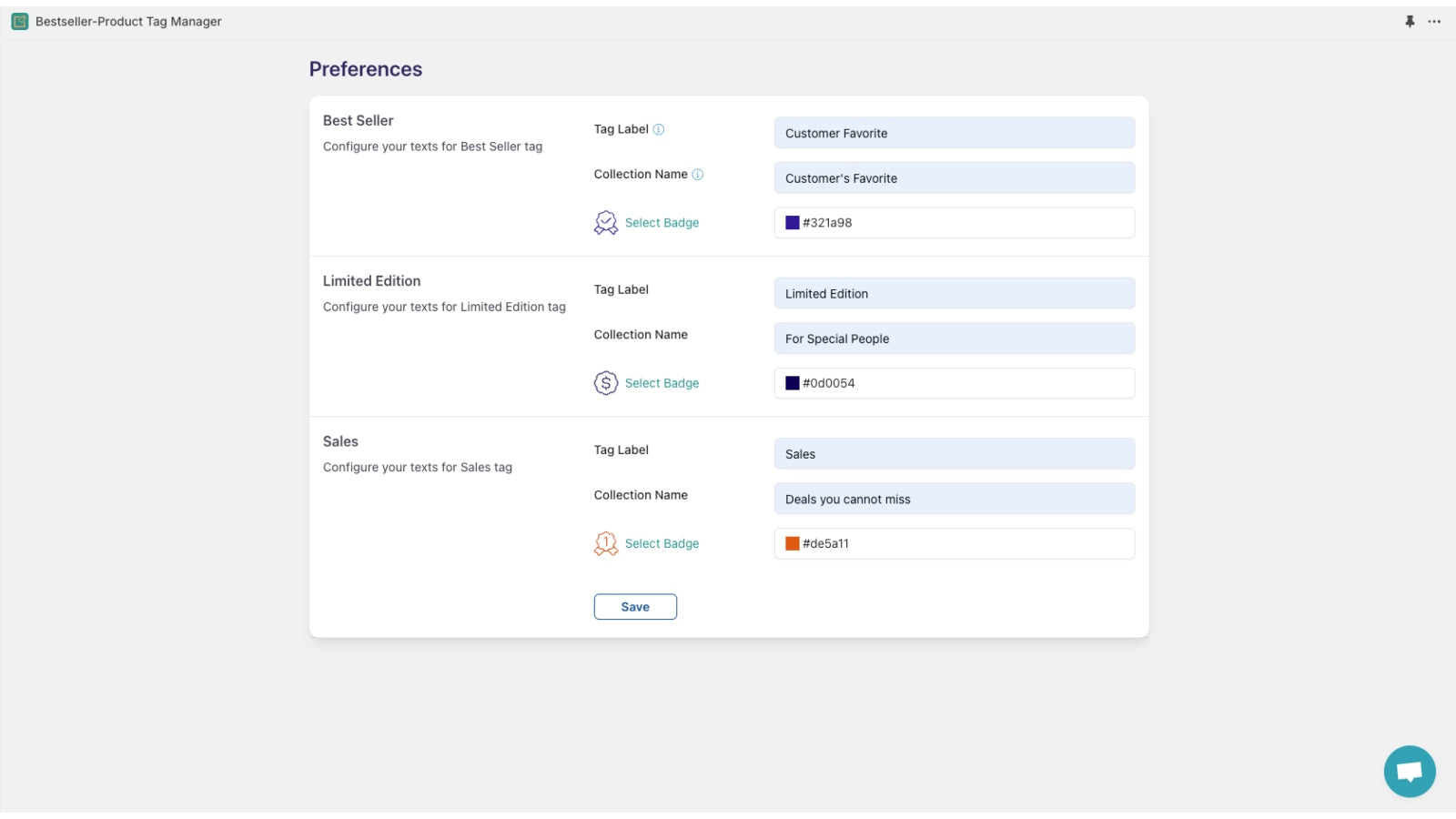1456x819 pixels.
Task: Click the Bestseller app logo icon
Action: pyautogui.click(x=20, y=21)
